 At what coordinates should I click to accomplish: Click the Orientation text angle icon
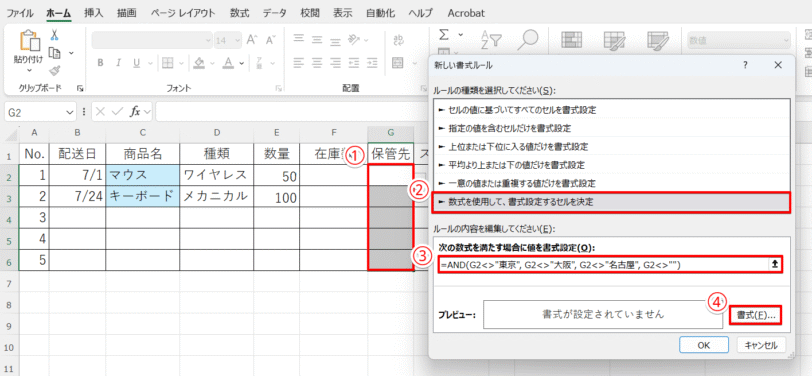[x=355, y=40]
